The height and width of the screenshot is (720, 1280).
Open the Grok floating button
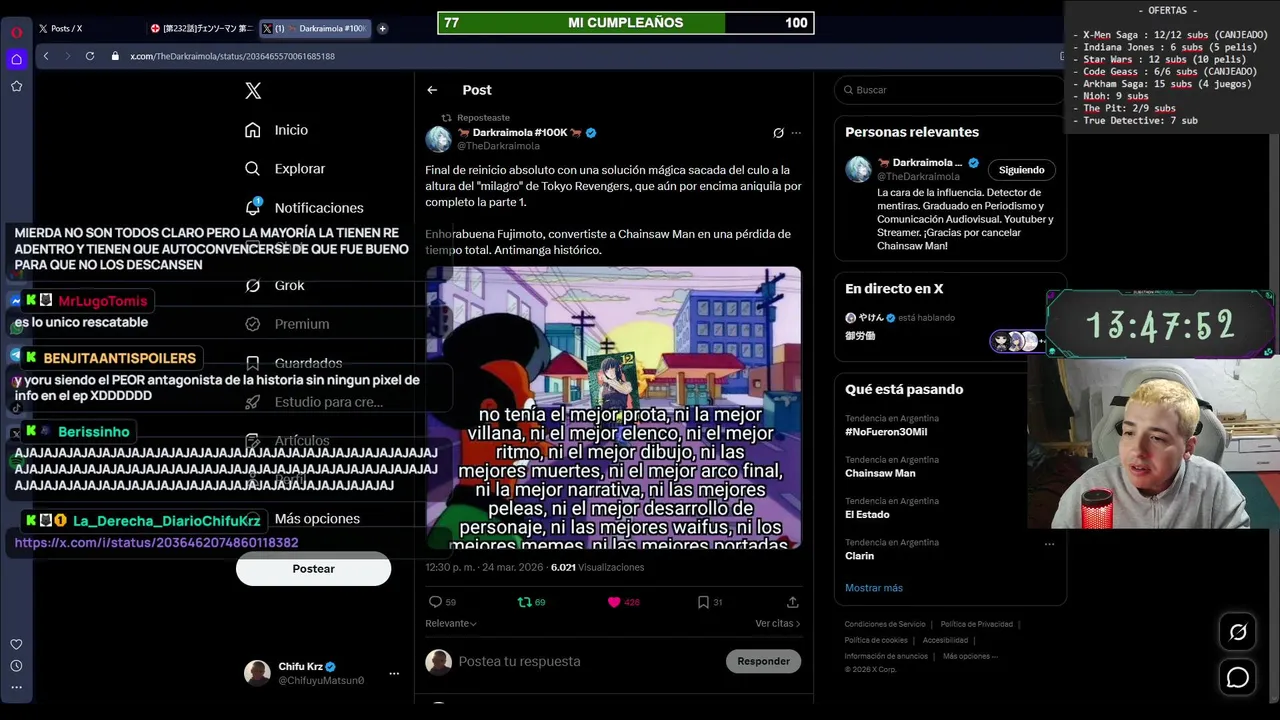(1238, 632)
